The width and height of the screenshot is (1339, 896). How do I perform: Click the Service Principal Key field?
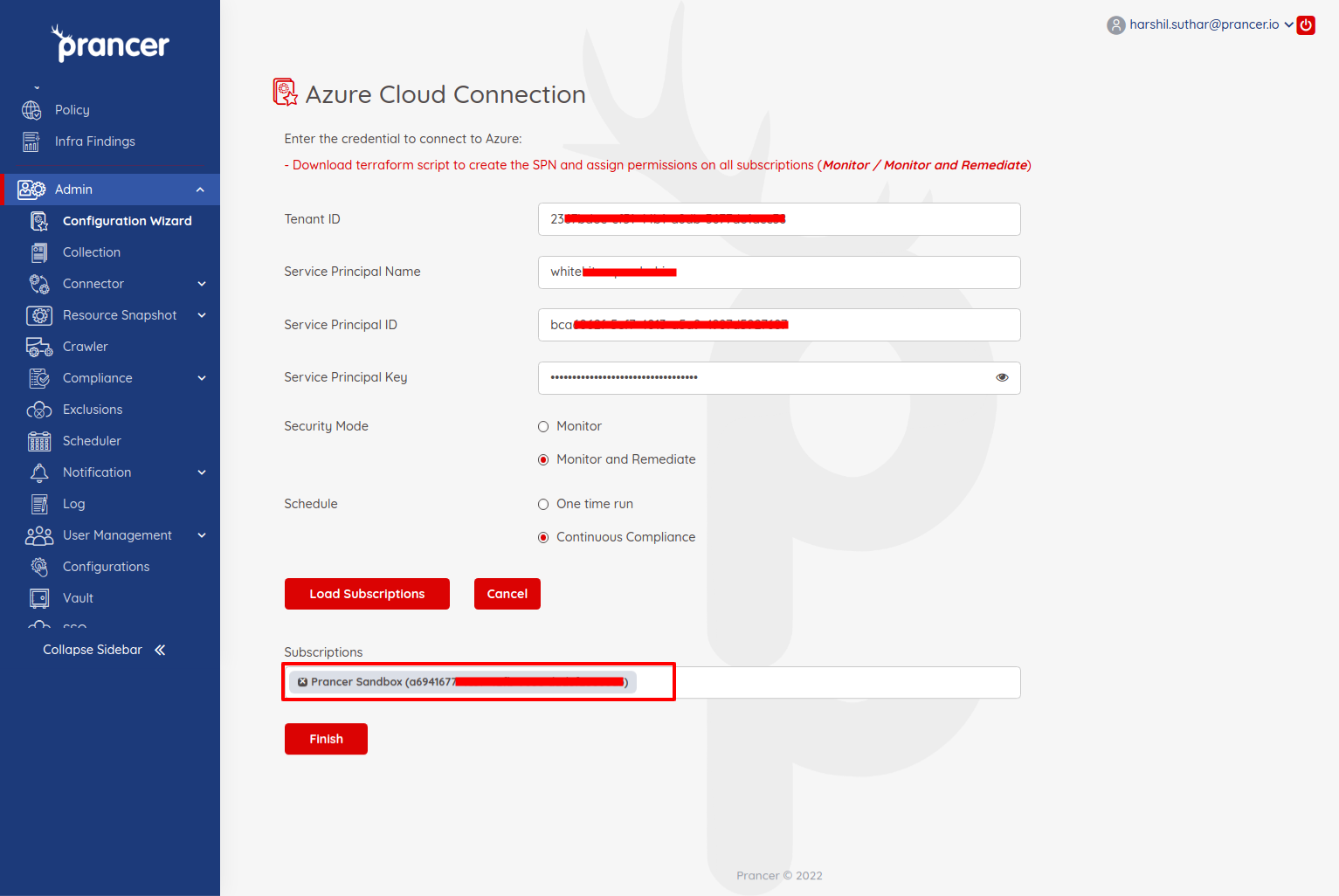779,378
